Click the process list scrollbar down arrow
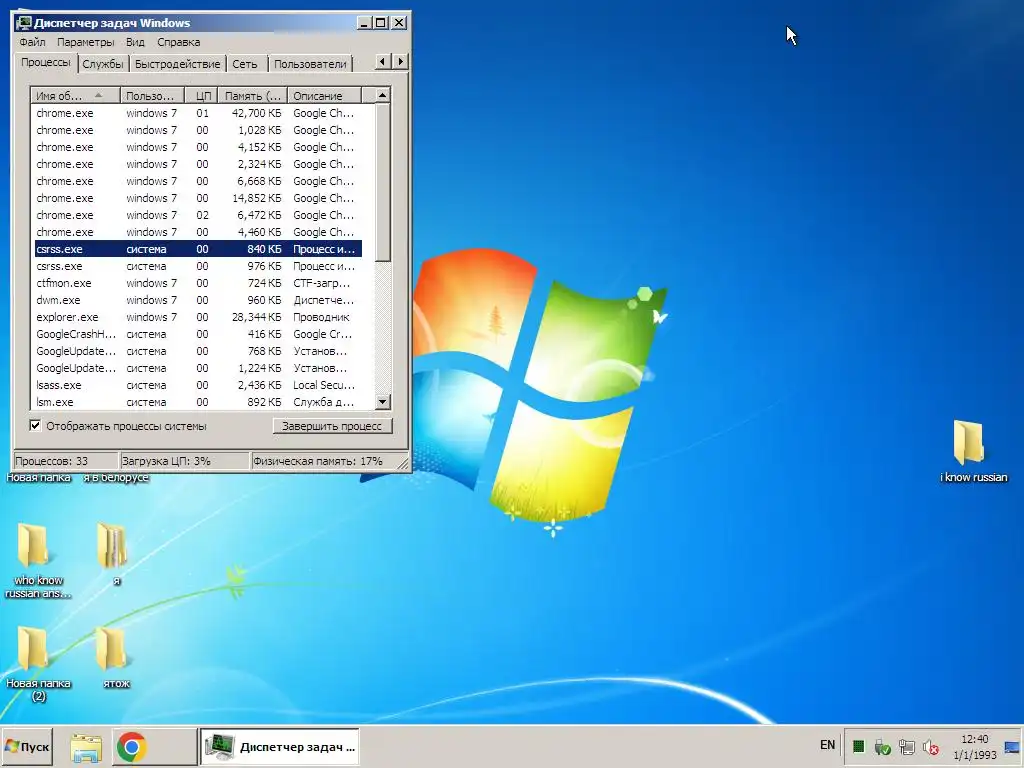 (383, 402)
